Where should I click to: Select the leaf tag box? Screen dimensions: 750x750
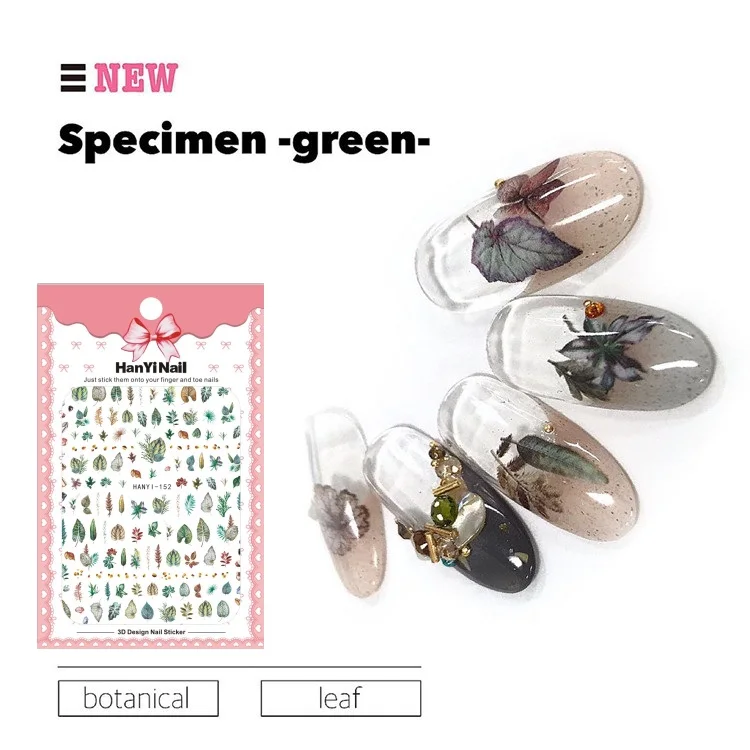[x=341, y=698]
